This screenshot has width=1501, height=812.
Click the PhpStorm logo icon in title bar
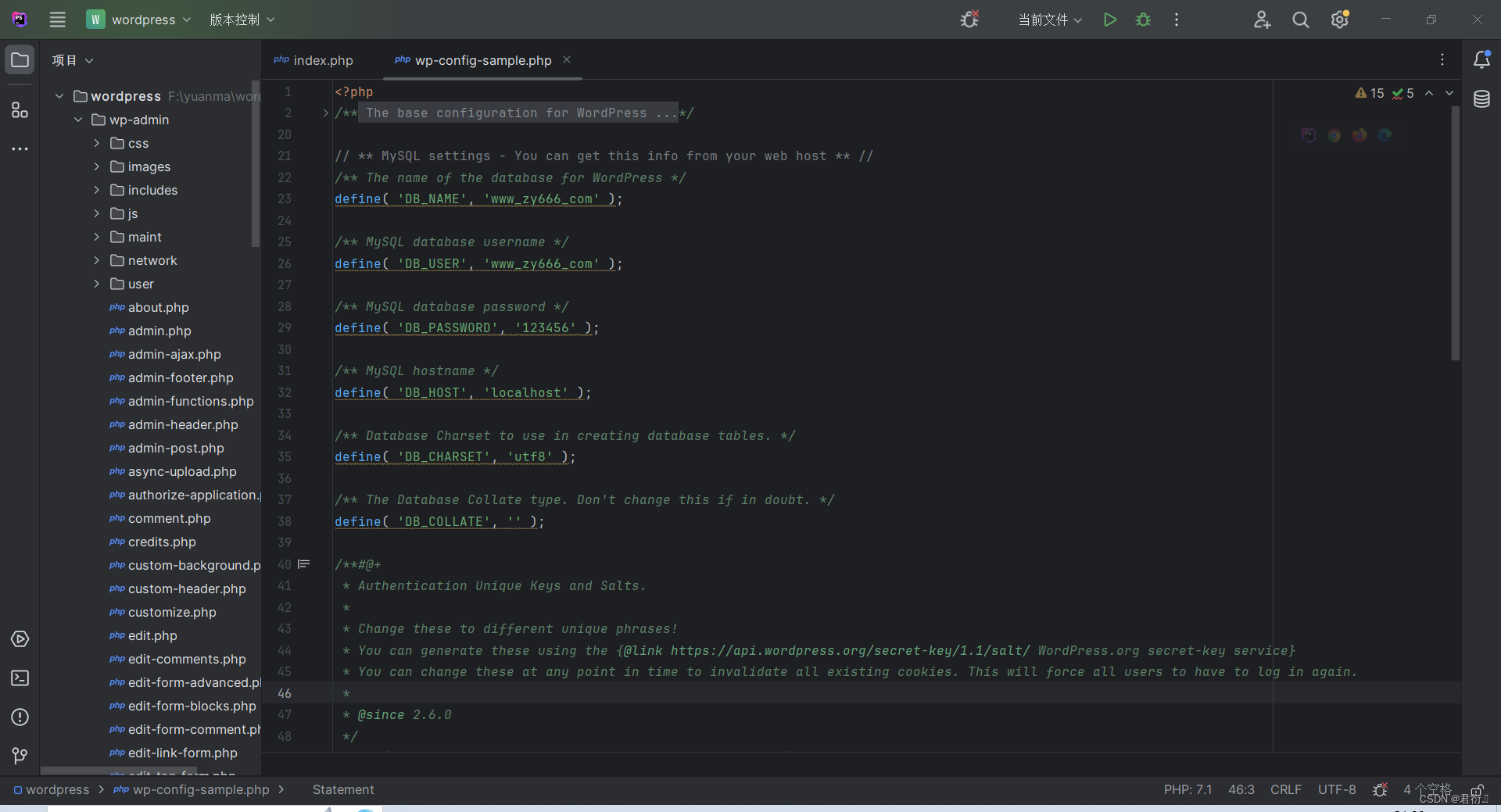[20, 20]
